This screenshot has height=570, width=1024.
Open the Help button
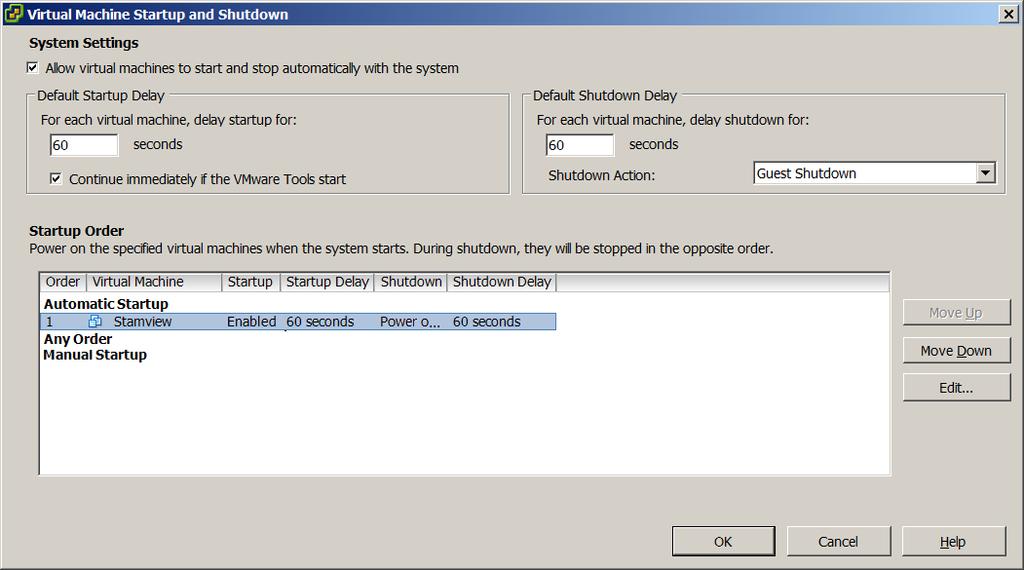click(953, 541)
